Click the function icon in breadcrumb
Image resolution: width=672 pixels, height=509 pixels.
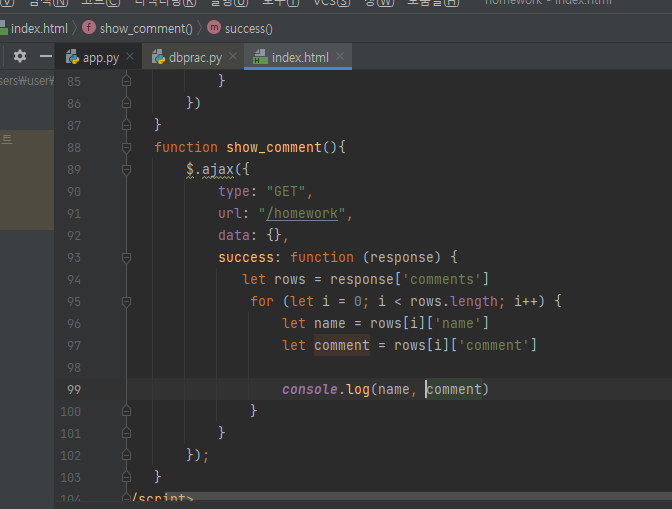[x=89, y=27]
